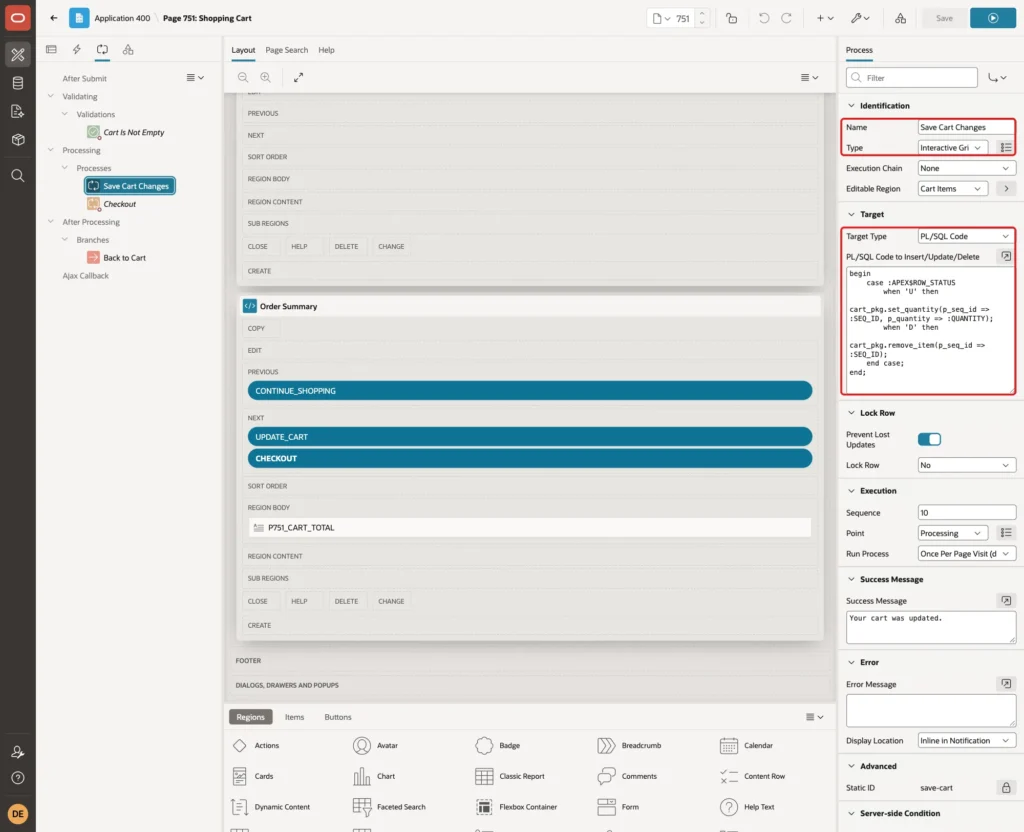Screen dimensions: 1024x832
Task: Open the sidebar search magnifier
Action: 18,176
